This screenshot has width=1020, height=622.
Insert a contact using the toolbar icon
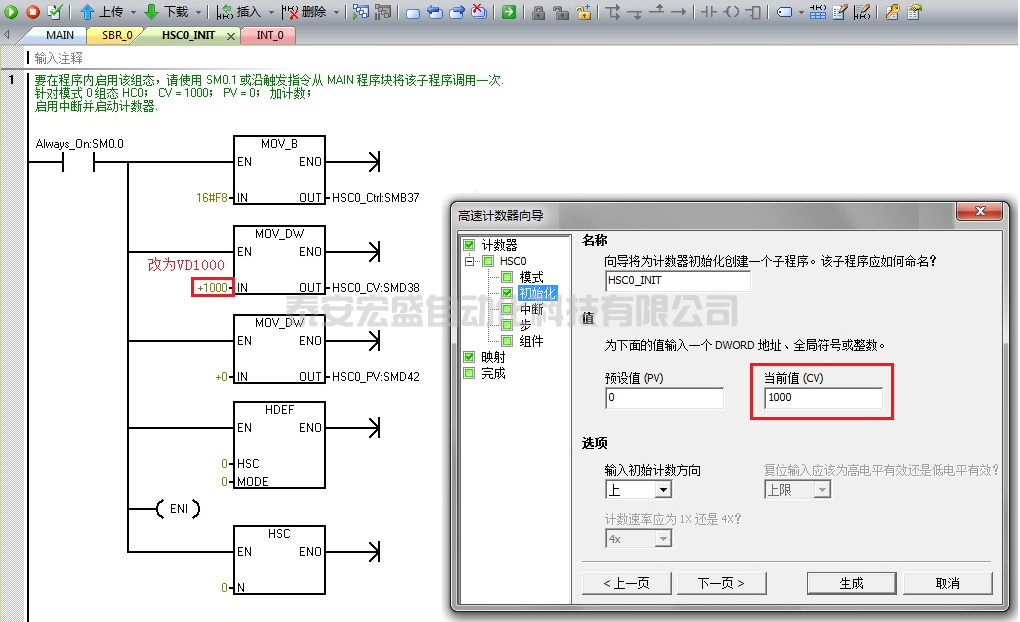point(709,12)
